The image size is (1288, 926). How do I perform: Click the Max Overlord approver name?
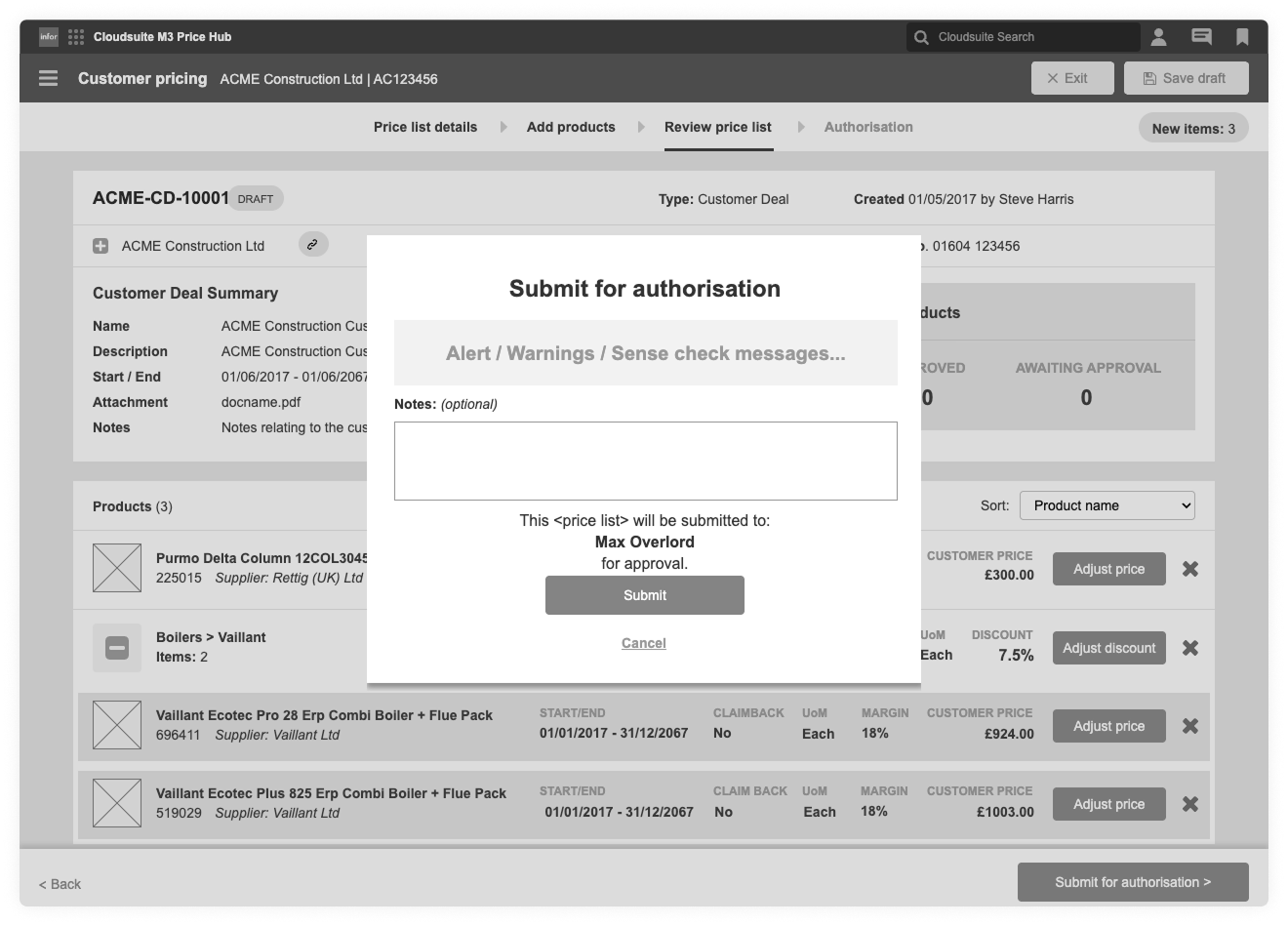[645, 542]
